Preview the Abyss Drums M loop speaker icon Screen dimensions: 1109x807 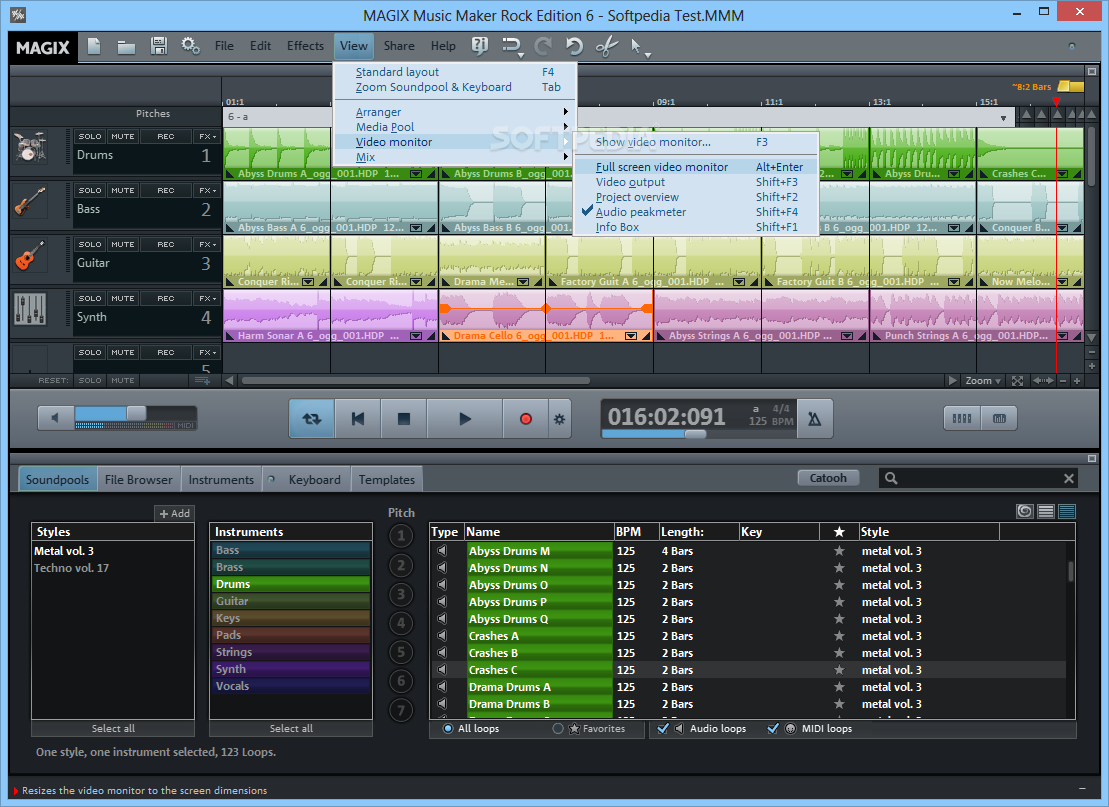[442, 550]
